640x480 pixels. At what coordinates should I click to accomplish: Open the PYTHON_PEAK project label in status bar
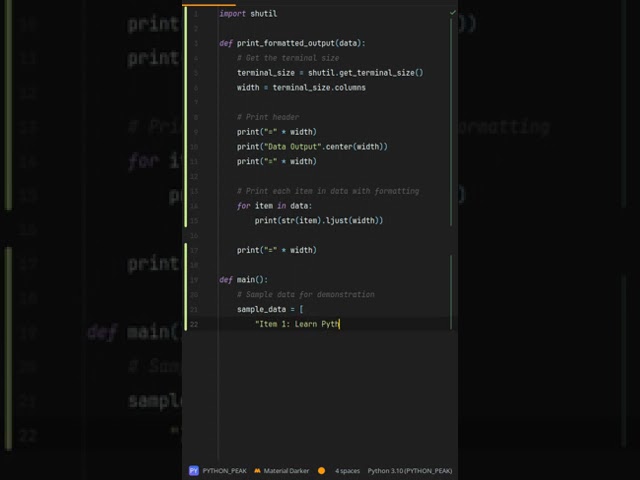[x=224, y=471]
